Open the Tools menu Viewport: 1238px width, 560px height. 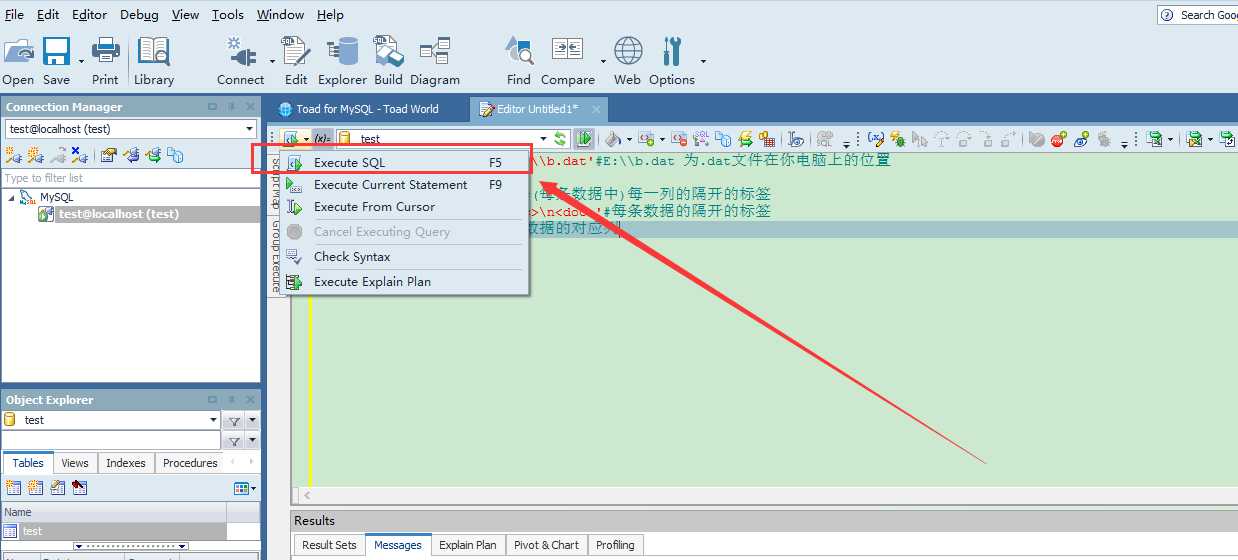[x=227, y=15]
